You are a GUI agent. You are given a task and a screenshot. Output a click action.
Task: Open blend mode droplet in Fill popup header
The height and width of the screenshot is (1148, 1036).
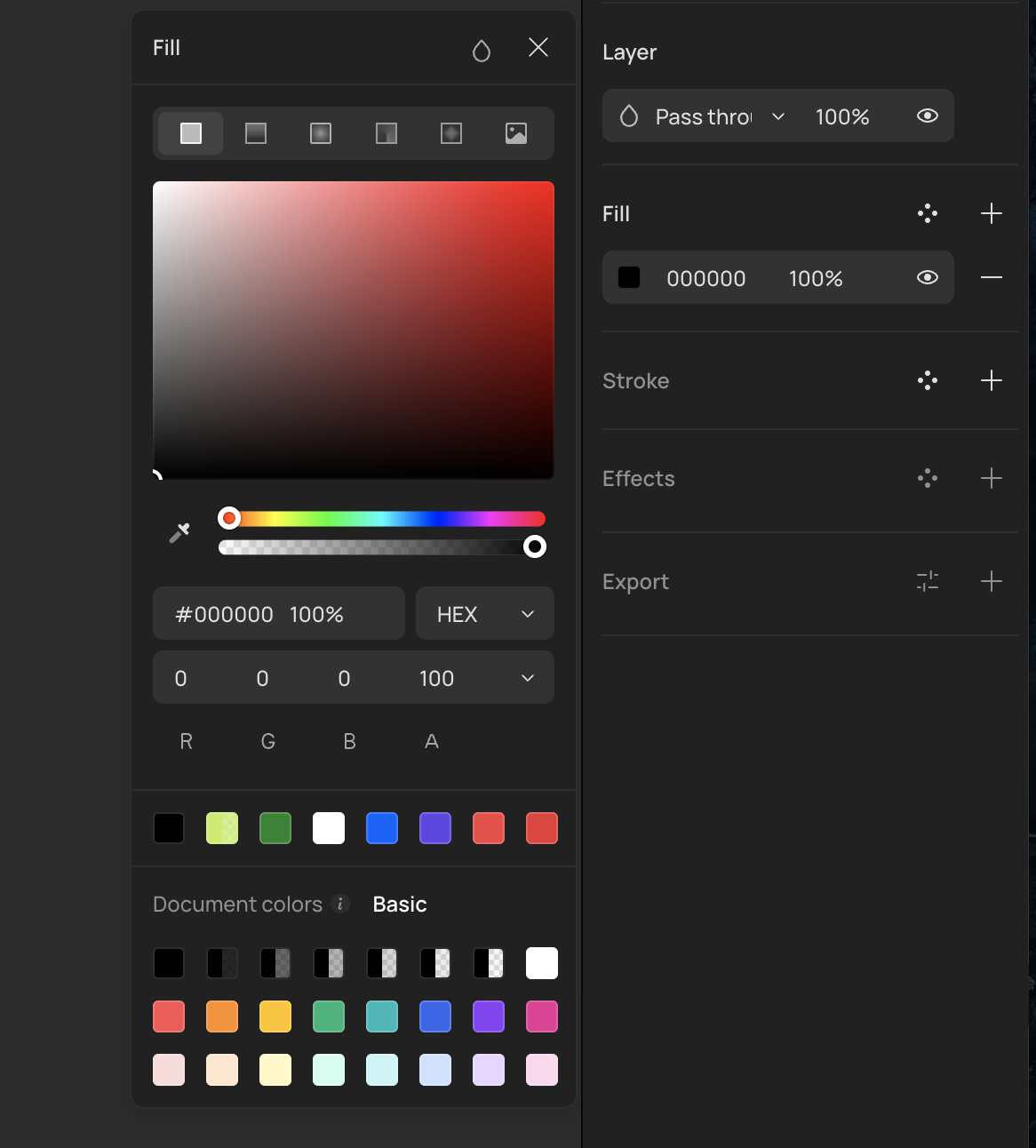click(482, 51)
